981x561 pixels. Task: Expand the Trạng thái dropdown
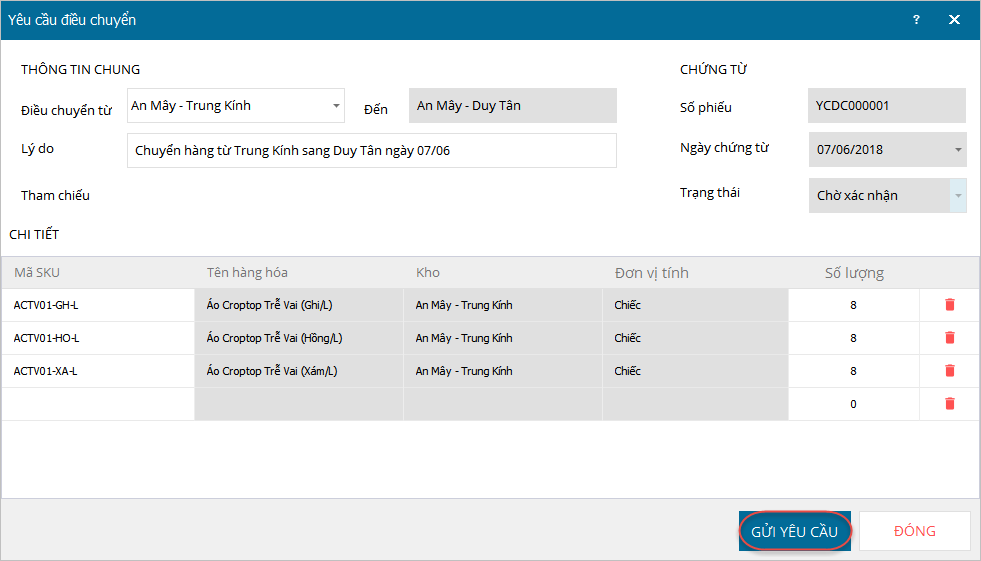click(958, 196)
